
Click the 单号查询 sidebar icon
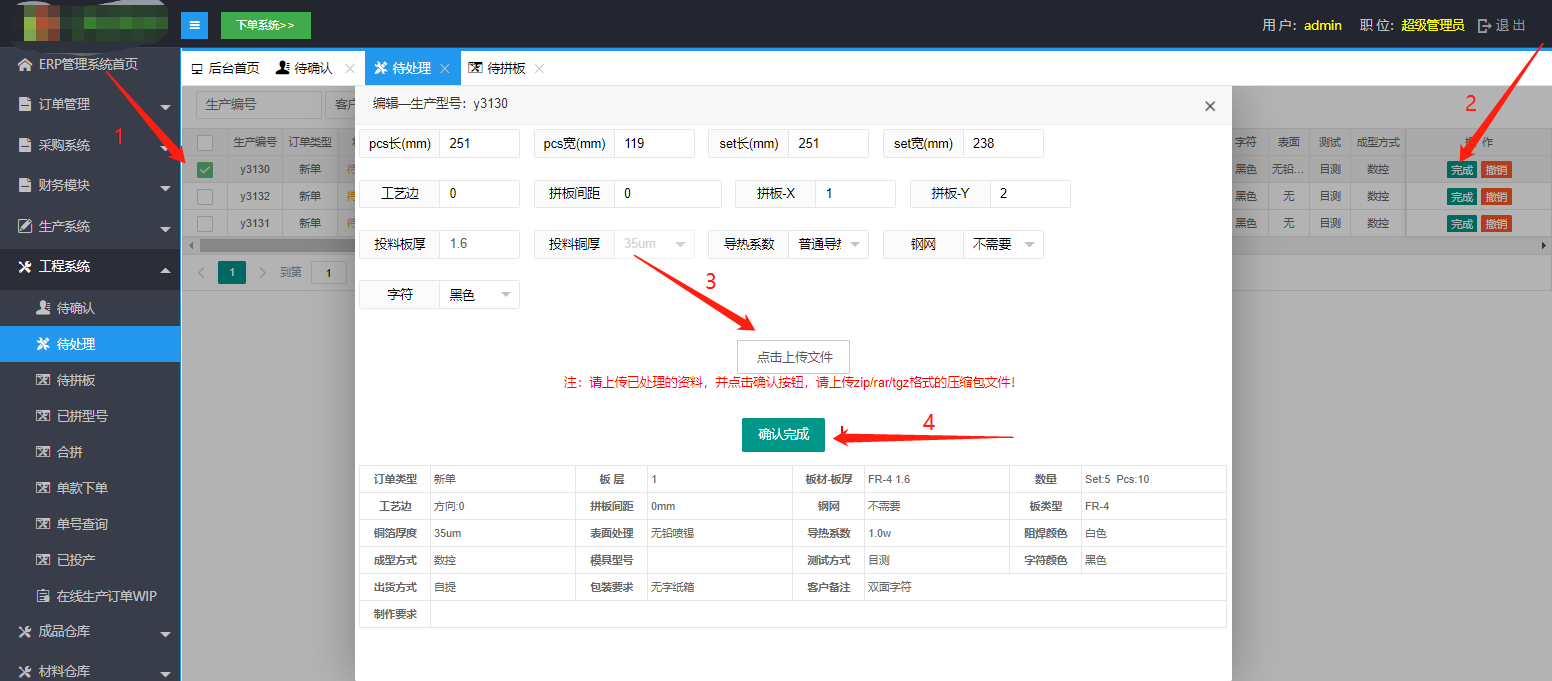(43, 524)
